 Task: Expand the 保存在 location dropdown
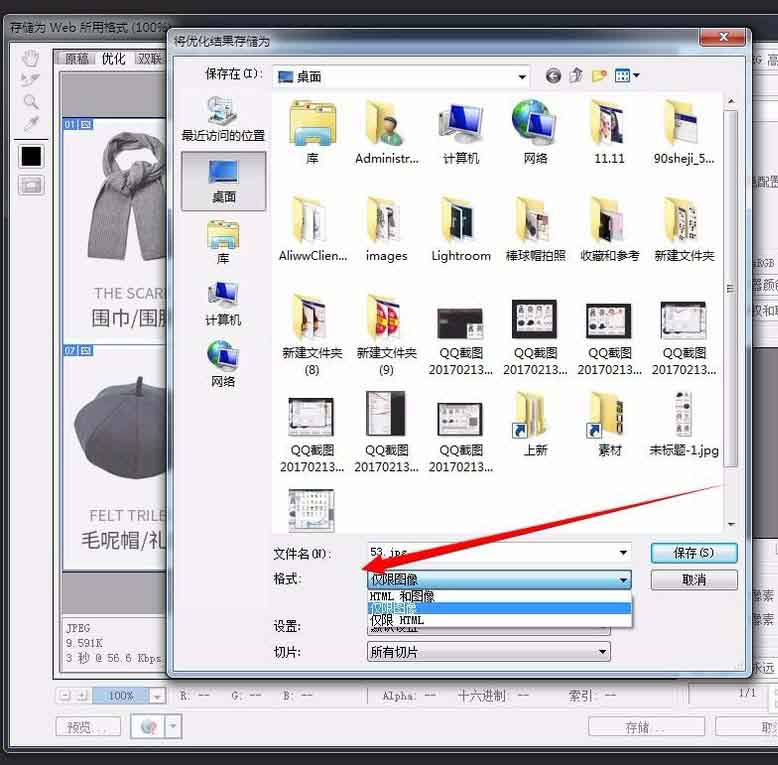coord(522,76)
